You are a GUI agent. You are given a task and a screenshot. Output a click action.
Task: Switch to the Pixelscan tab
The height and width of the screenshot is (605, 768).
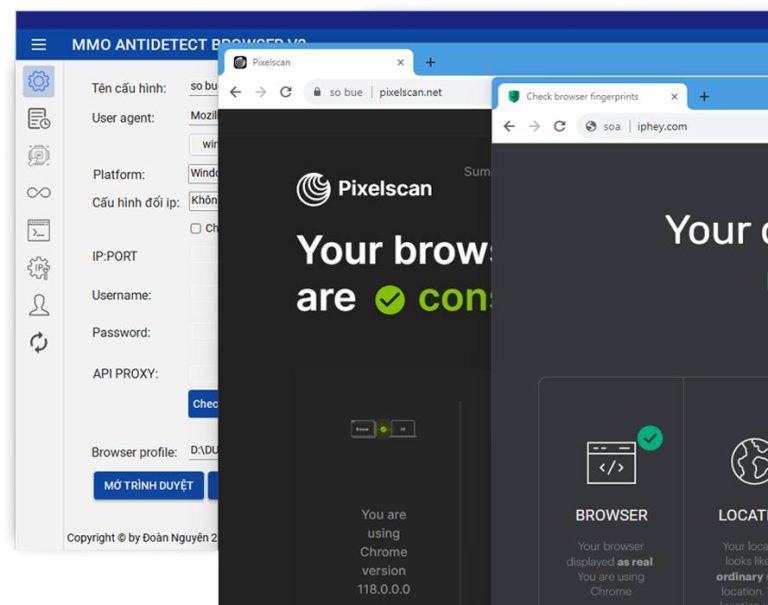(318, 62)
